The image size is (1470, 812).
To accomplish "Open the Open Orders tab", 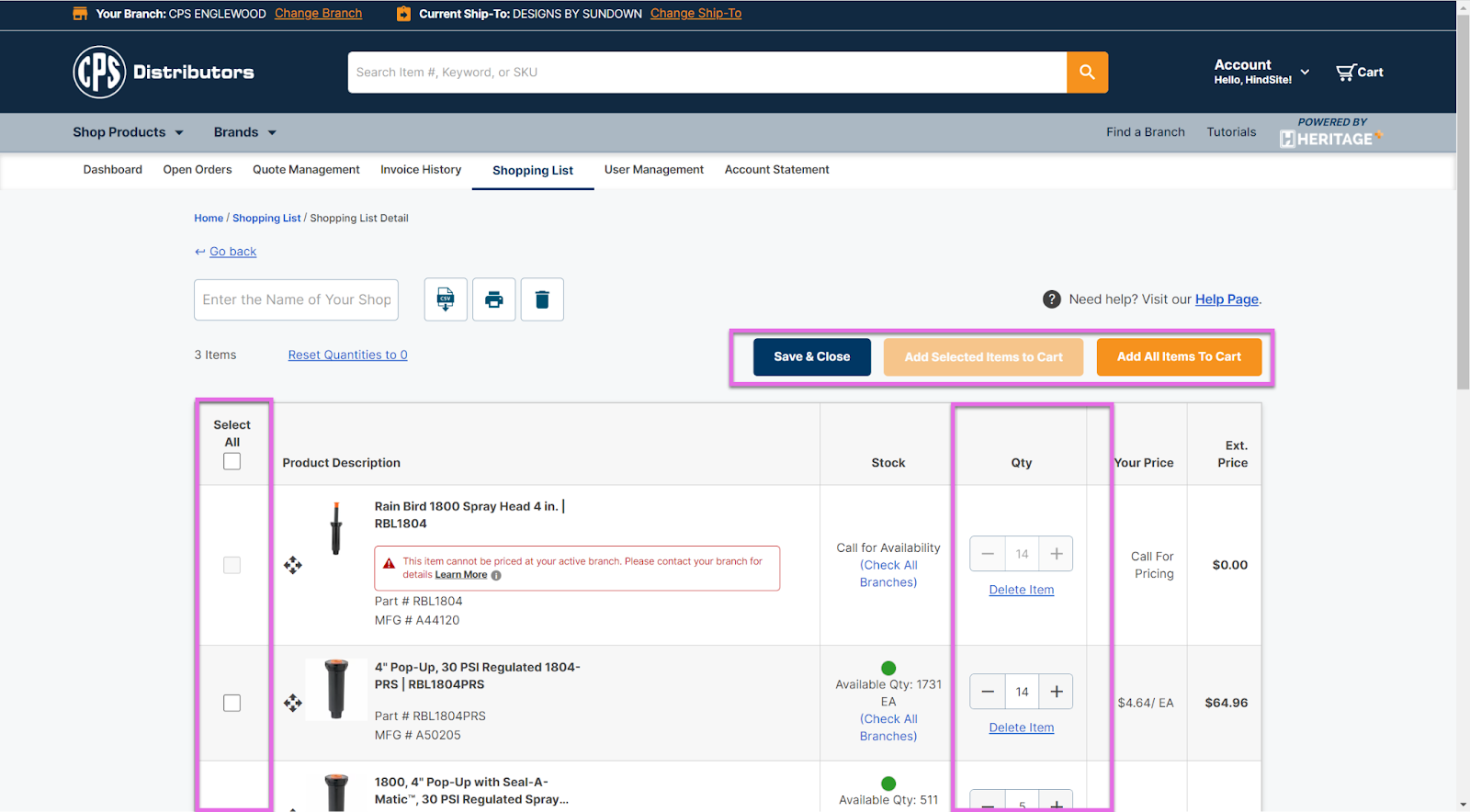I will tap(198, 170).
